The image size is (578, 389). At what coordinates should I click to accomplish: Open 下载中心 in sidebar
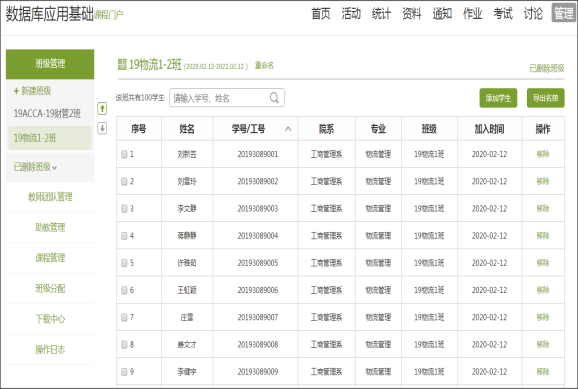pos(50,319)
